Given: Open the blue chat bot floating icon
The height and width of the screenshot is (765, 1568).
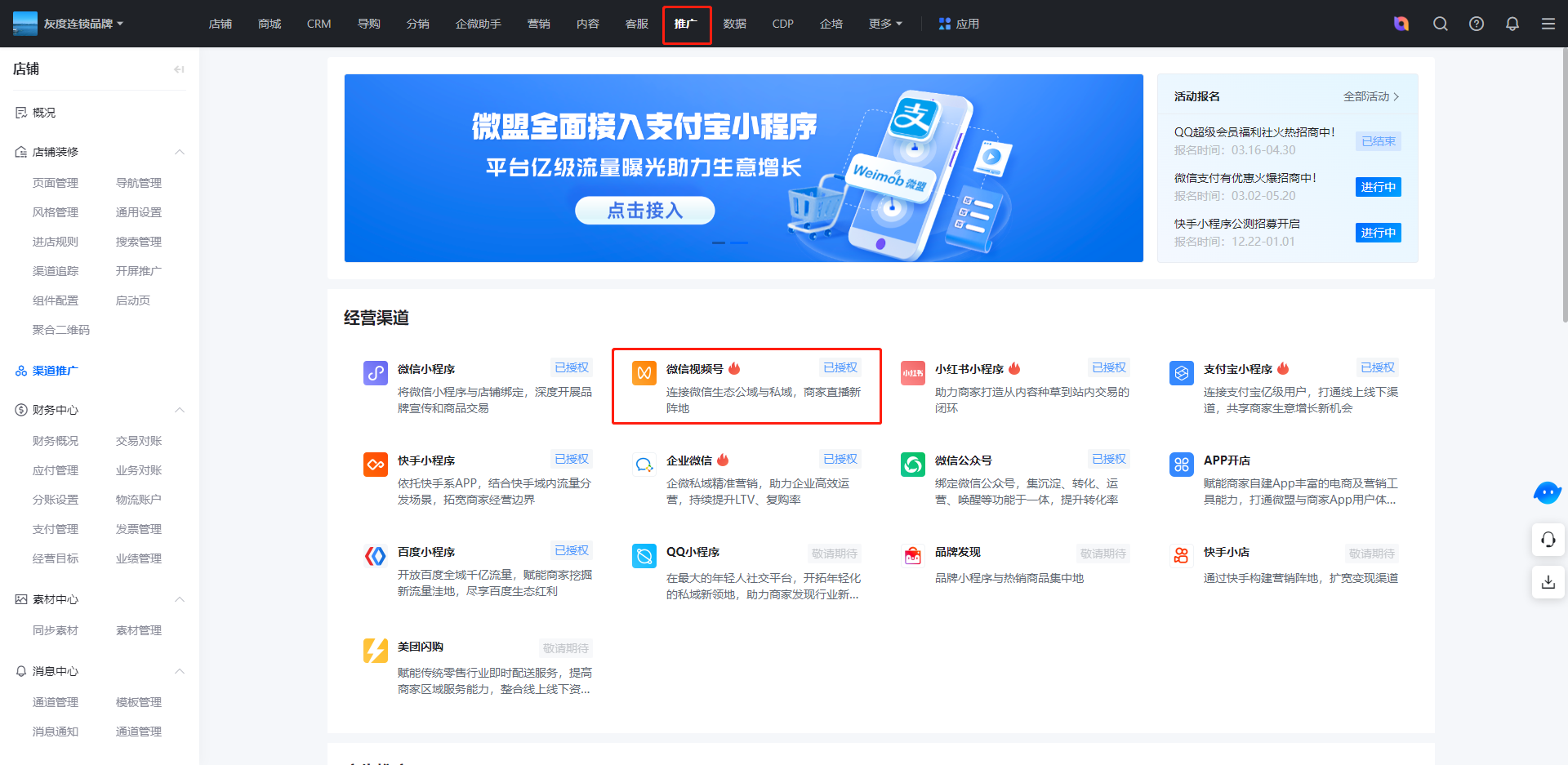Looking at the screenshot, I should 1548,492.
